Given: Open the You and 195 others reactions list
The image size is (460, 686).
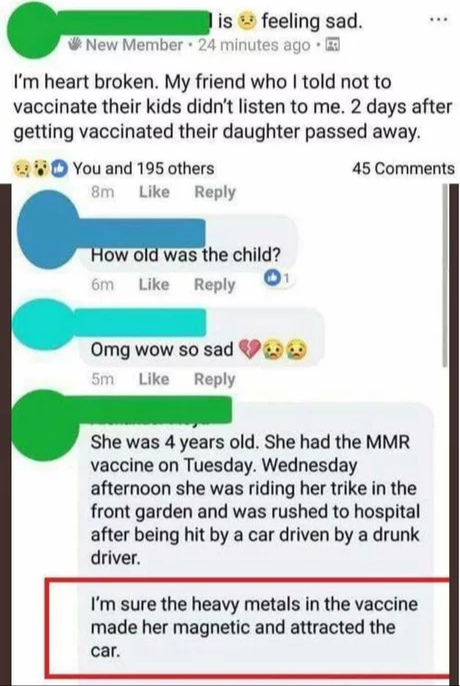Looking at the screenshot, I should 143,168.
